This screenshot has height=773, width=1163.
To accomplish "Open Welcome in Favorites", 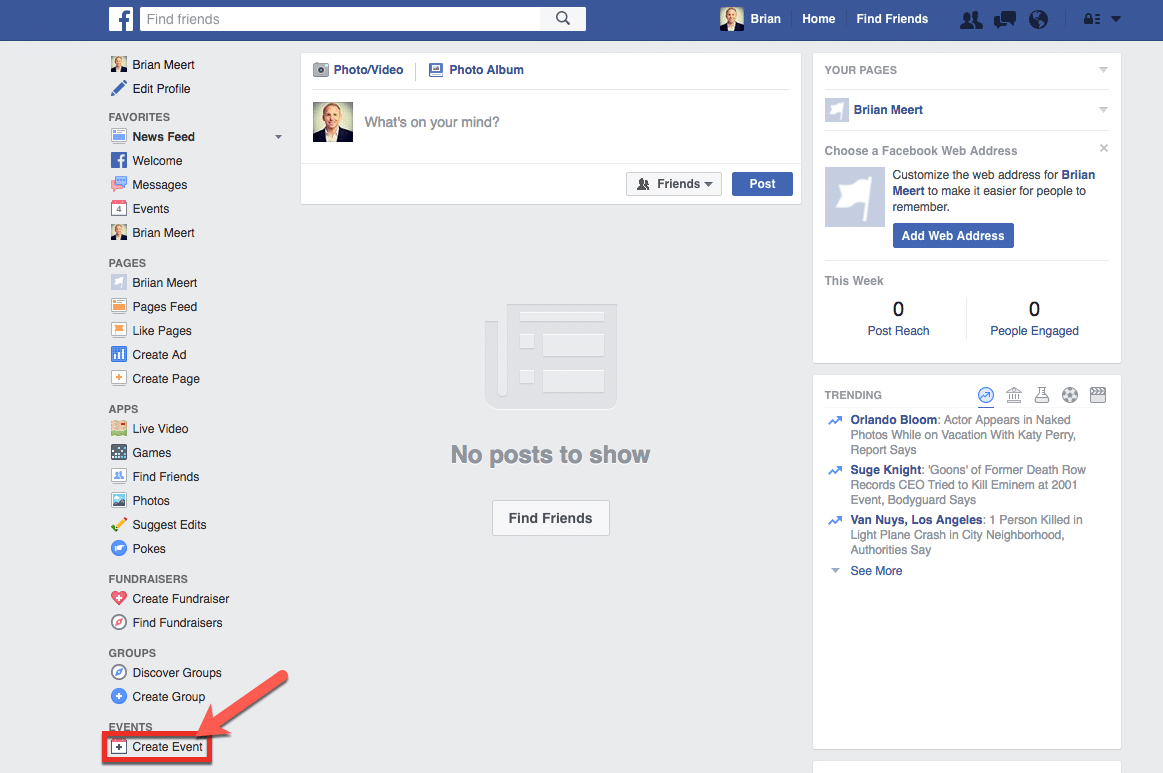I will (157, 160).
